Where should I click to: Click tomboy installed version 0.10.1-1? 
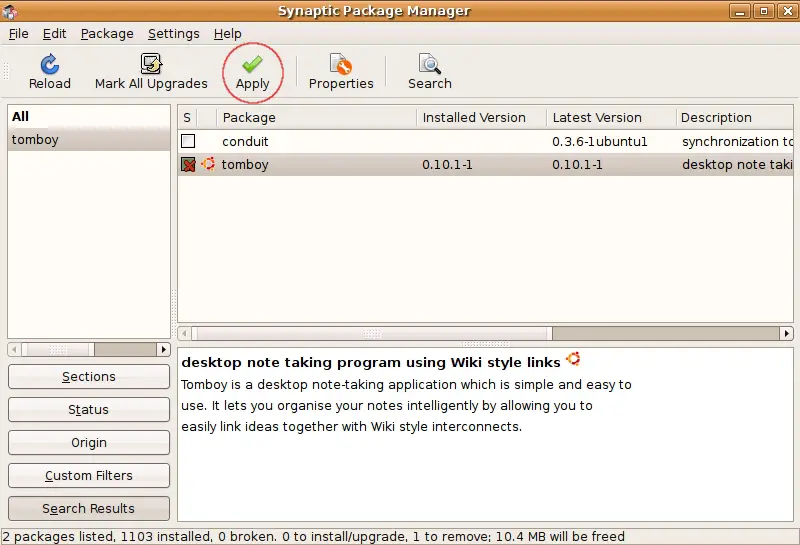point(447,164)
